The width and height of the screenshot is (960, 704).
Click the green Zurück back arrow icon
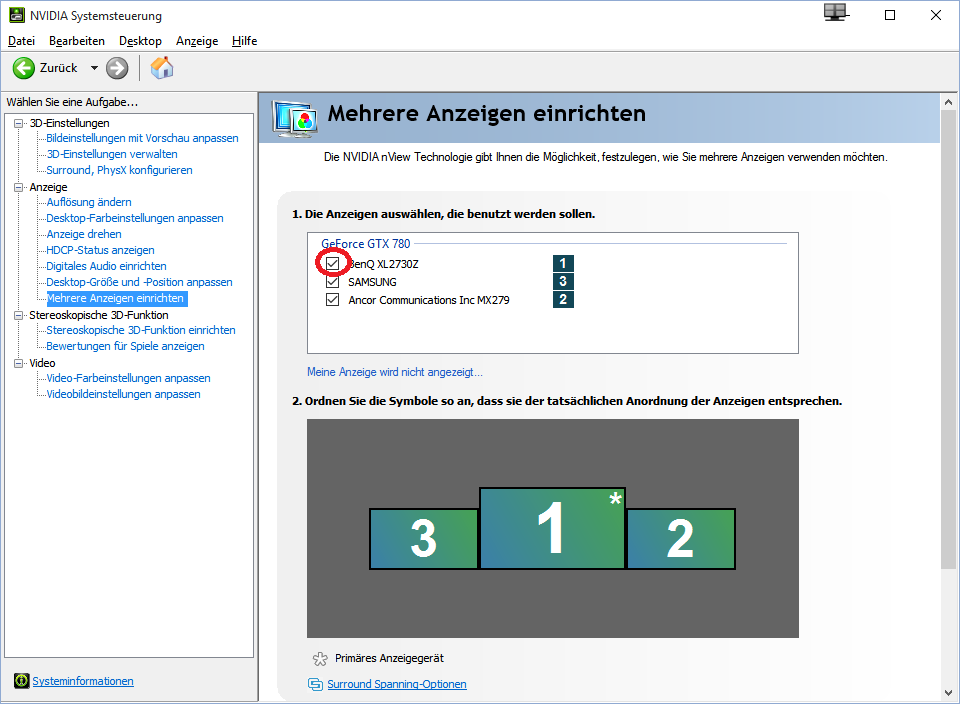pos(24,68)
